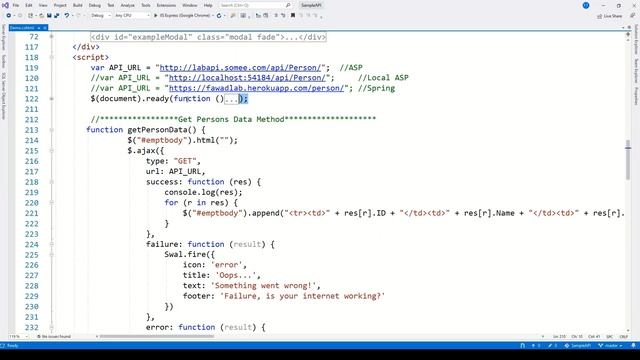Image resolution: width=640 pixels, height=360 pixels.
Task: Click inside the Search (Ctrl+Q) box
Action: (x=252, y=5)
